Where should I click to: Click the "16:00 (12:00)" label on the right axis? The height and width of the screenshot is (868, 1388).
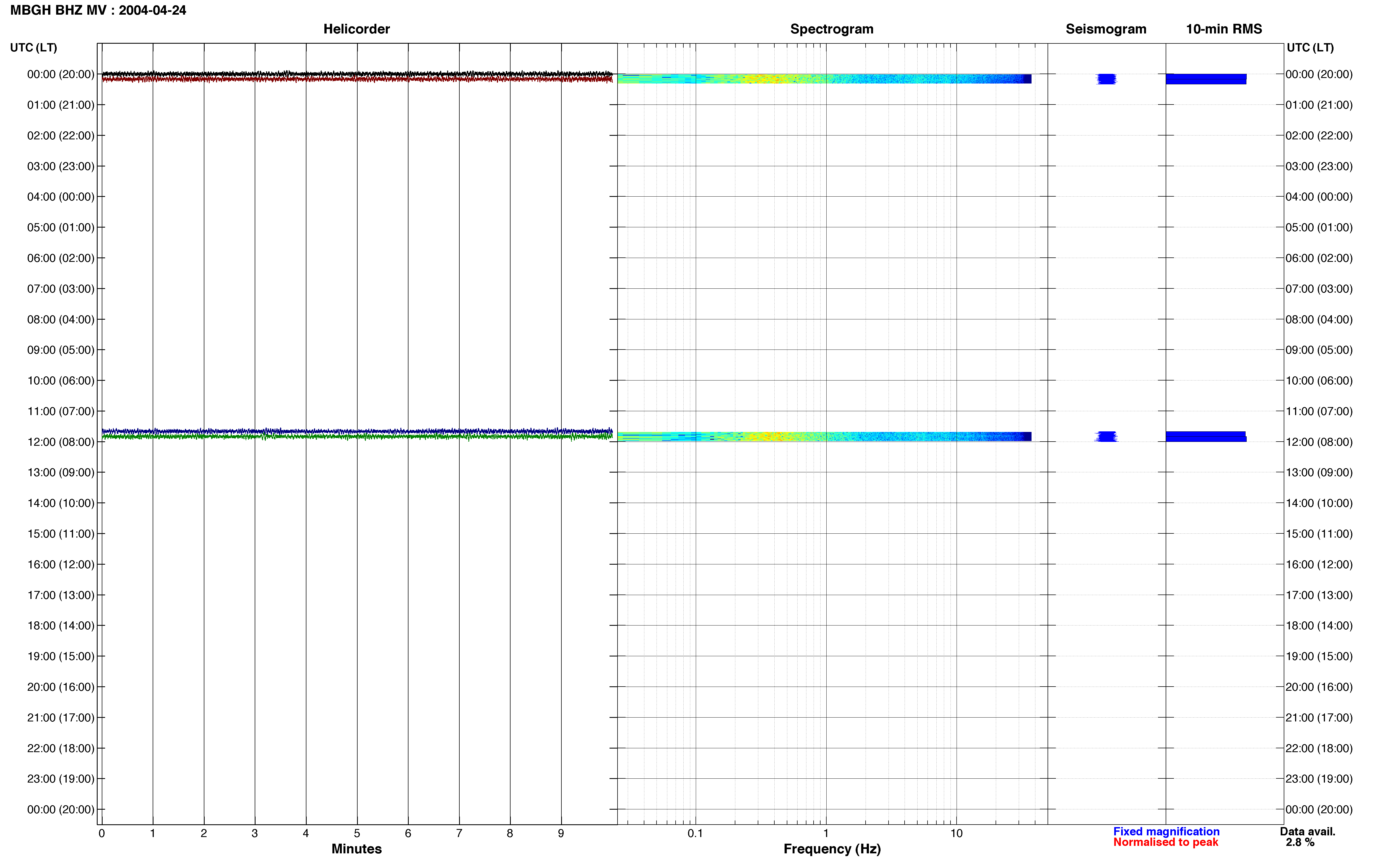1319,564
